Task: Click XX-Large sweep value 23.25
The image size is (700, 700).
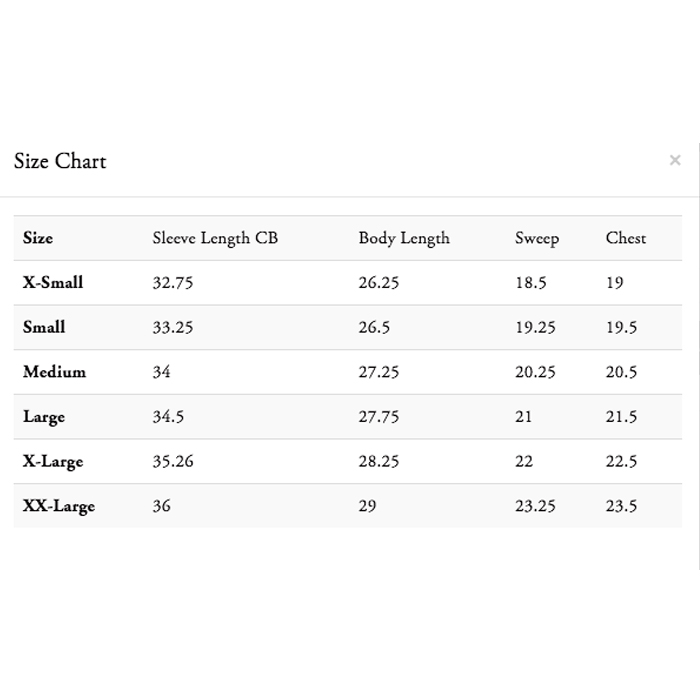Action: pyautogui.click(x=535, y=506)
